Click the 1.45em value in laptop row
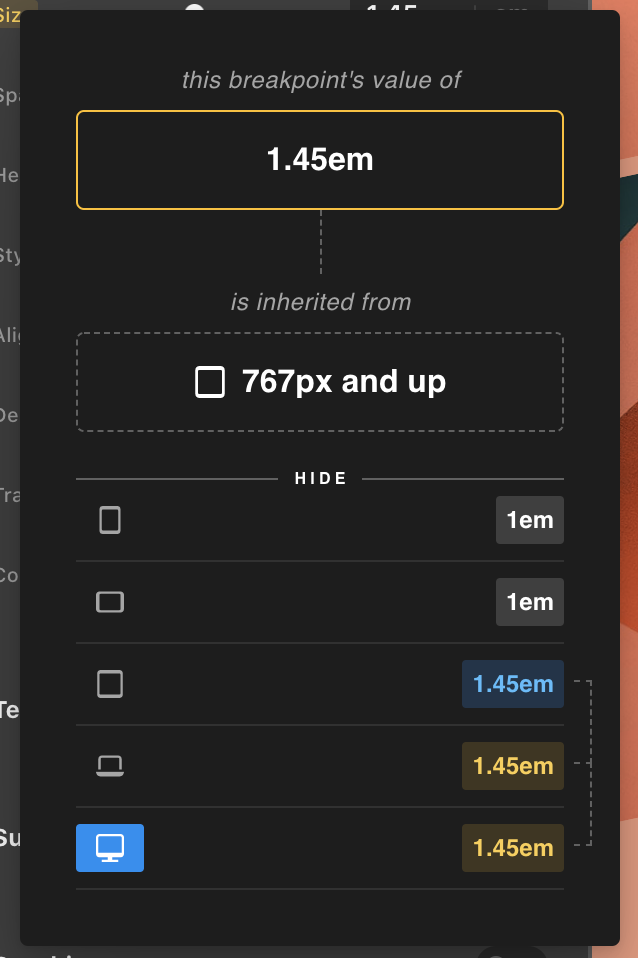The height and width of the screenshot is (958, 638). click(512, 766)
